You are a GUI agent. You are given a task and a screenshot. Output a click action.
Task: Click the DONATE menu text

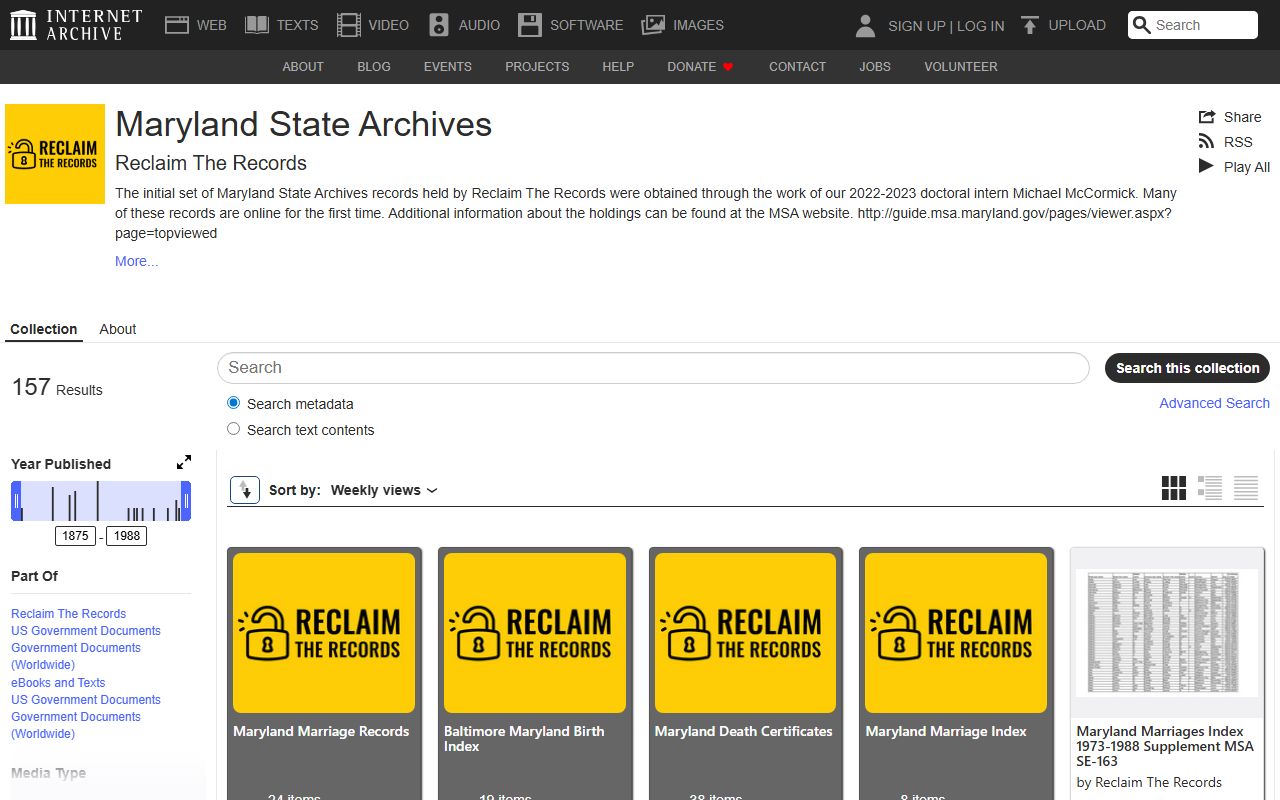pos(692,67)
